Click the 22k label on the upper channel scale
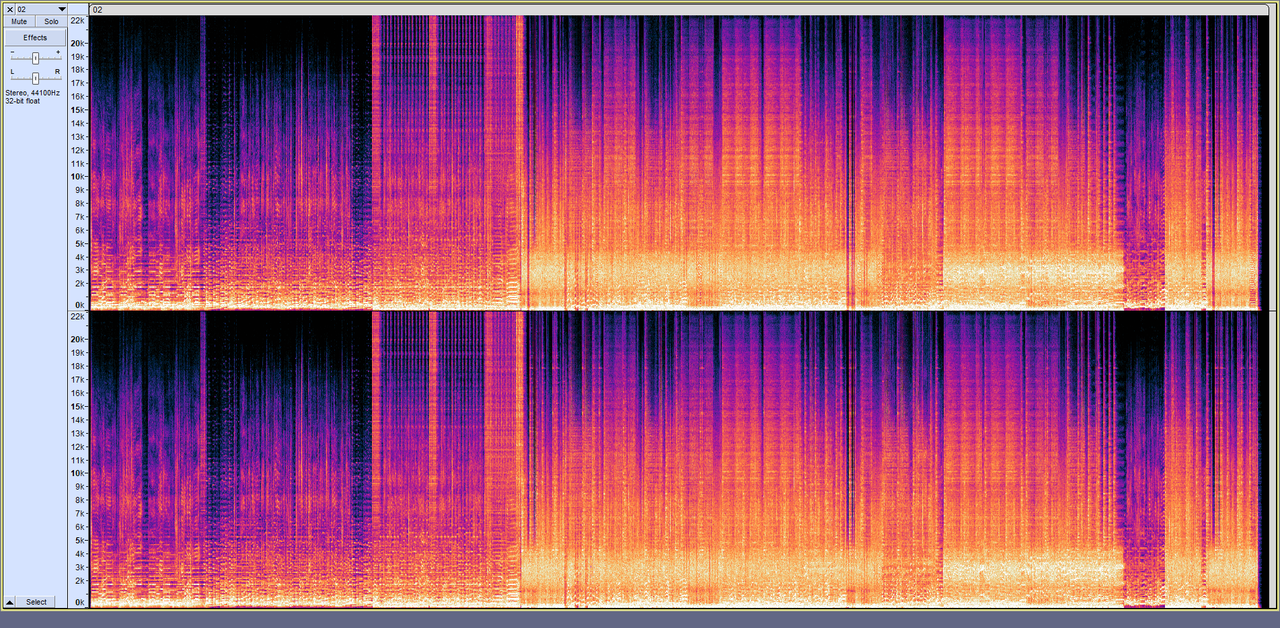The image size is (1280, 628). tap(77, 20)
